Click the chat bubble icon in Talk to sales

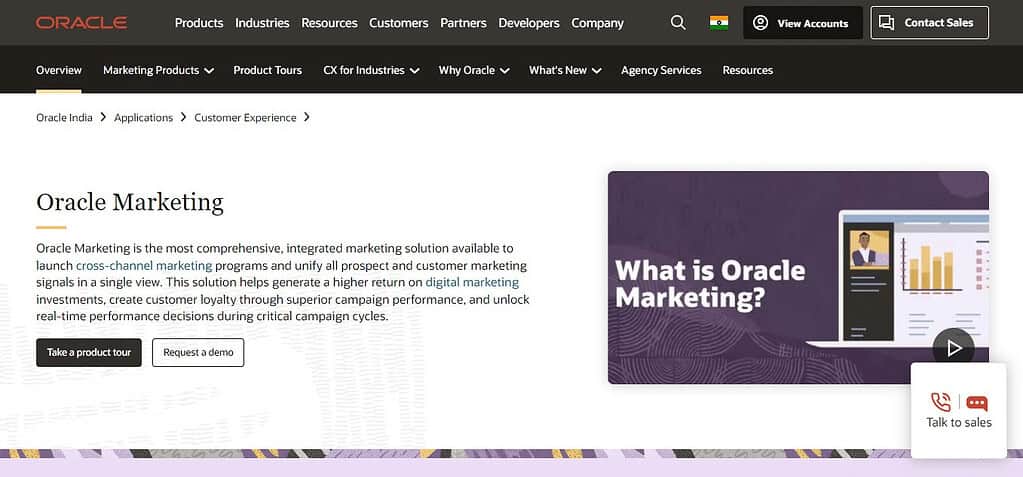[977, 403]
